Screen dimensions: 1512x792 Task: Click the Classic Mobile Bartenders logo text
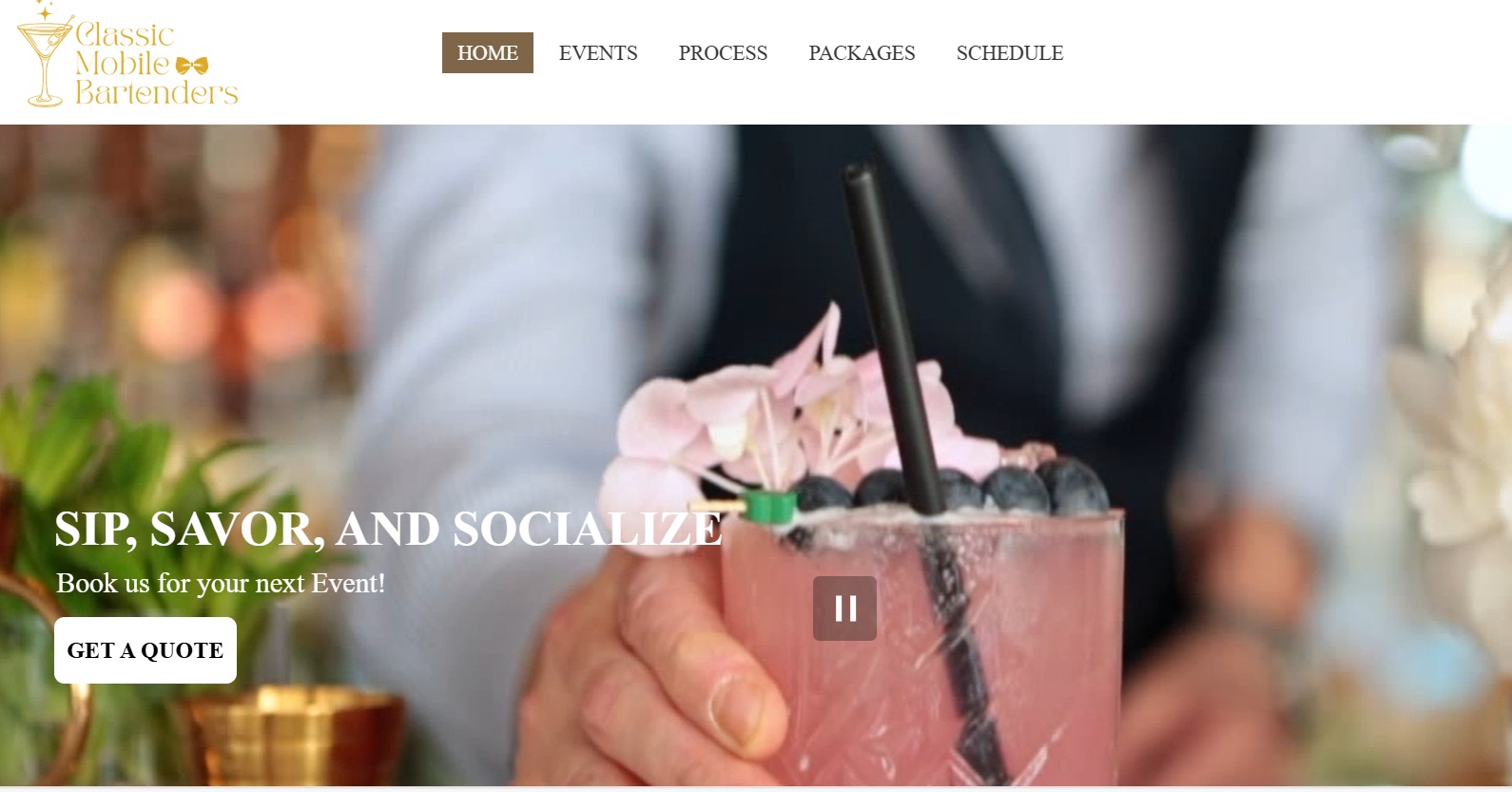point(156,63)
